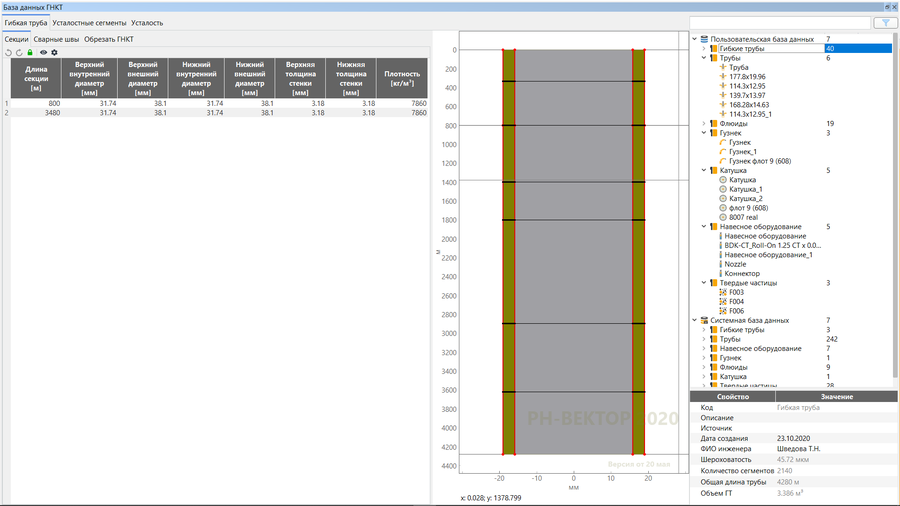
Task: Collapse the Системная база данных node
Action: tap(694, 320)
